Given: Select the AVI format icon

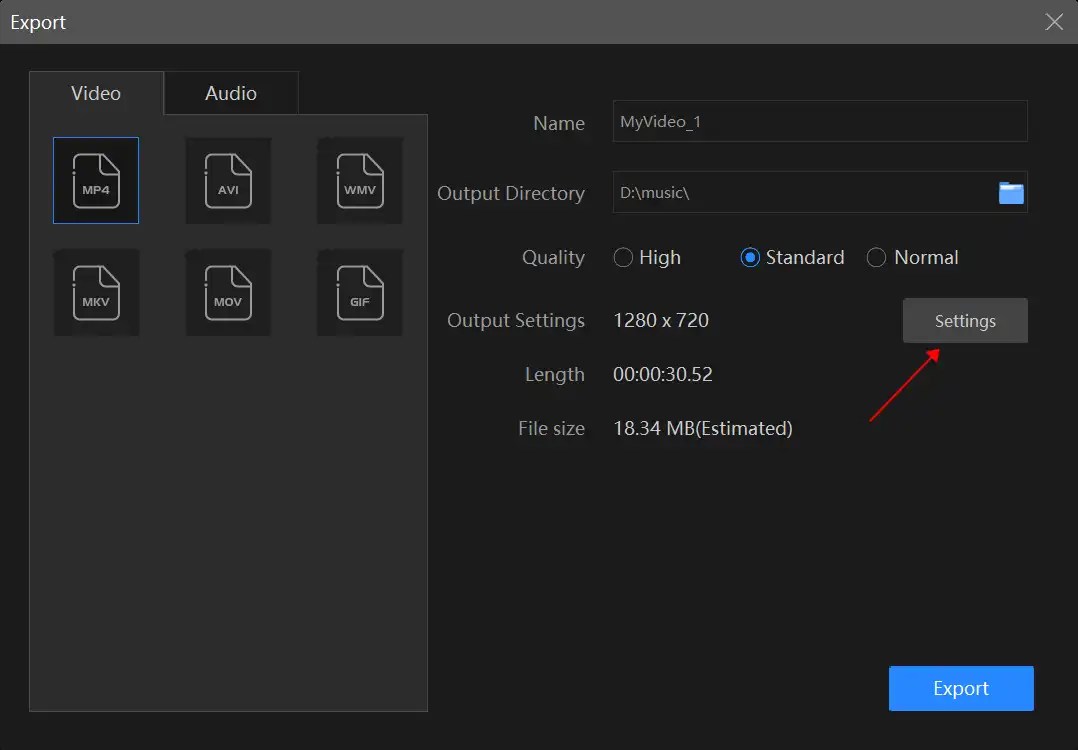Looking at the screenshot, I should click(x=228, y=180).
